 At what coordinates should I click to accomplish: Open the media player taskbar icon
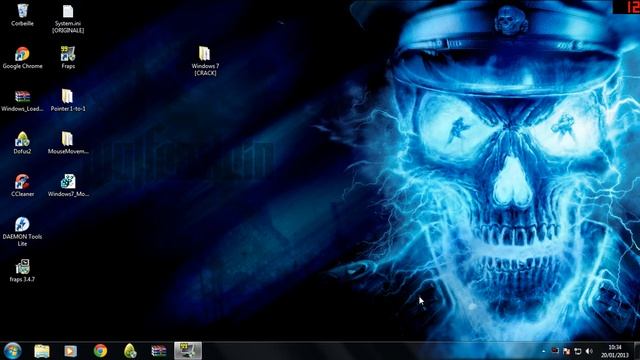tap(70, 351)
